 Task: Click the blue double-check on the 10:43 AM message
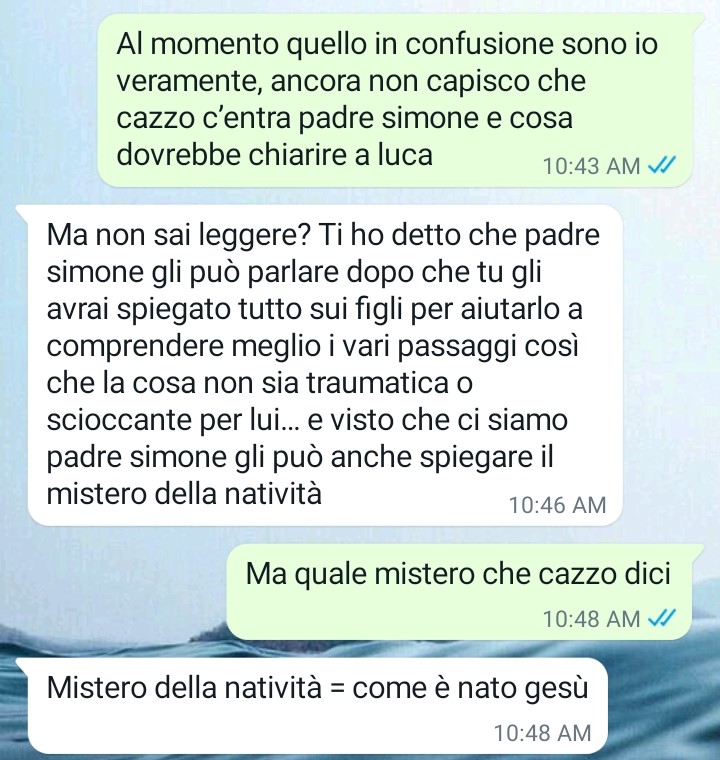pos(662,166)
